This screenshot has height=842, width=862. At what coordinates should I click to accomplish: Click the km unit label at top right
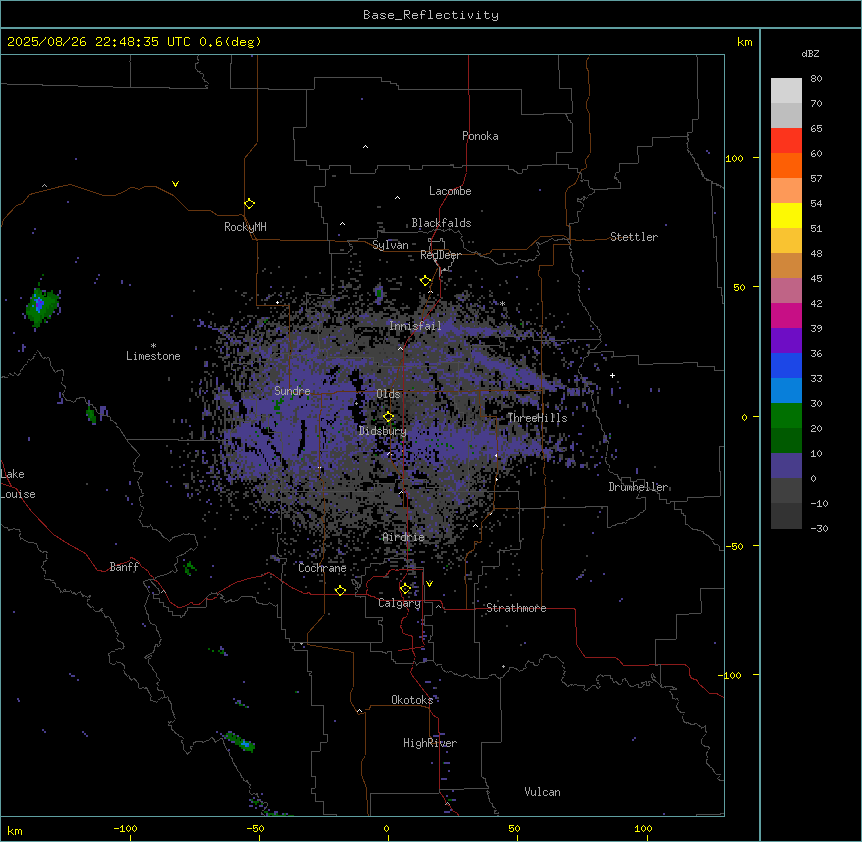click(745, 42)
